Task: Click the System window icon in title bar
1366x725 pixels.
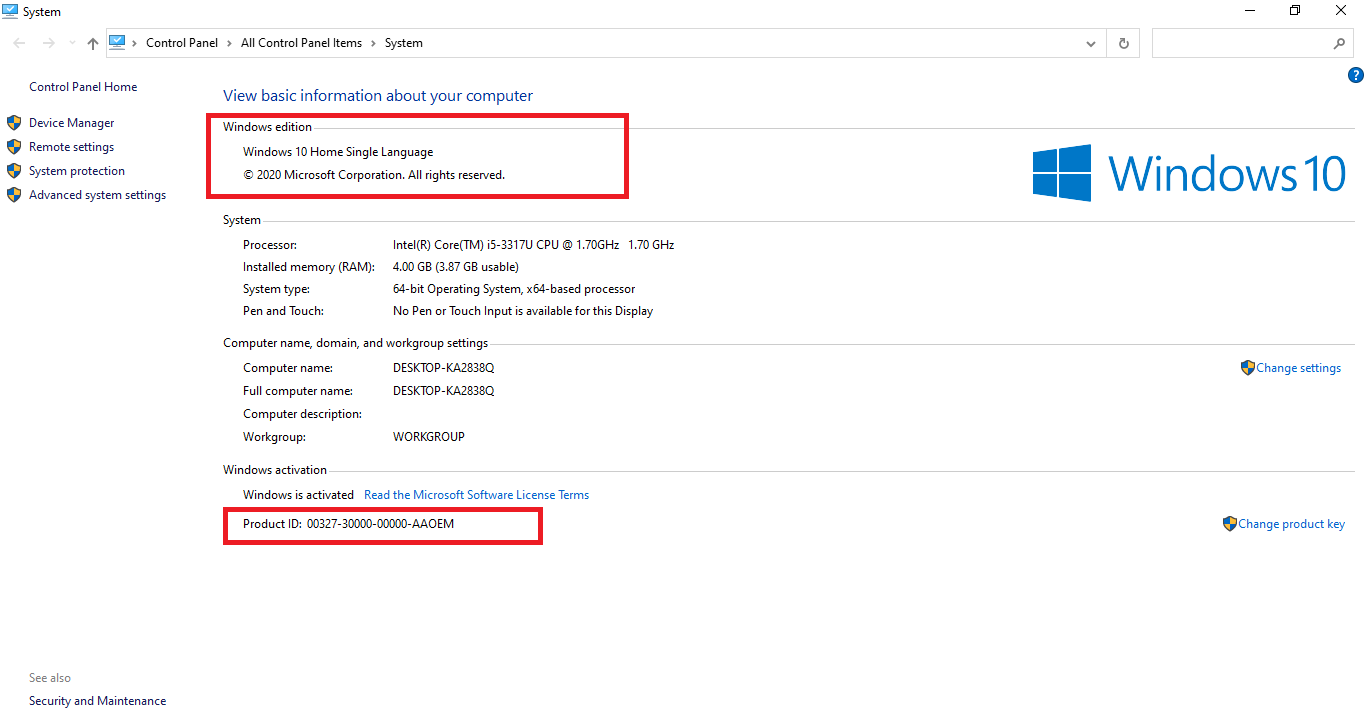Action: point(10,11)
